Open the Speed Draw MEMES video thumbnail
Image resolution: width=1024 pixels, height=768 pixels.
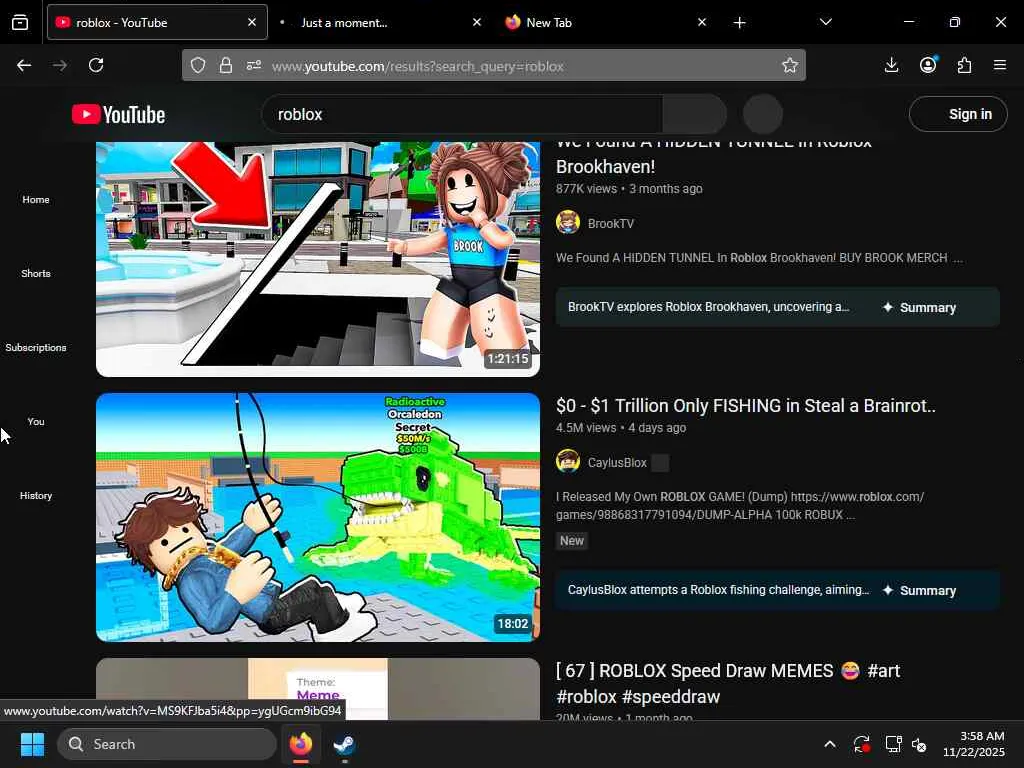(x=318, y=689)
